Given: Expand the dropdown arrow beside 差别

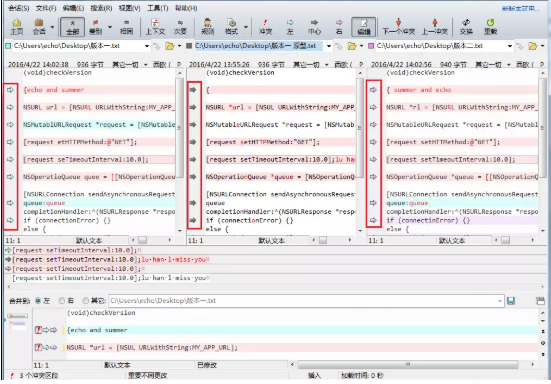Looking at the screenshot, I should click(x=110, y=27).
